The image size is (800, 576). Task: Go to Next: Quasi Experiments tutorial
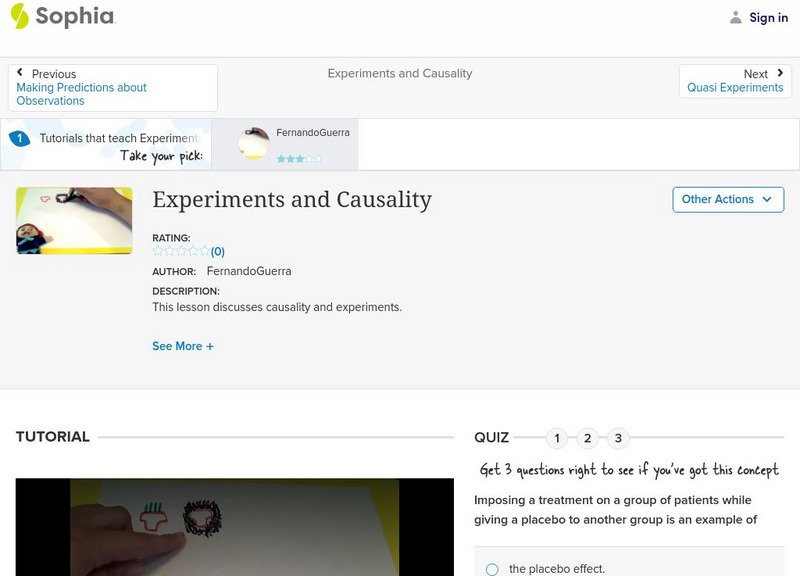point(735,81)
